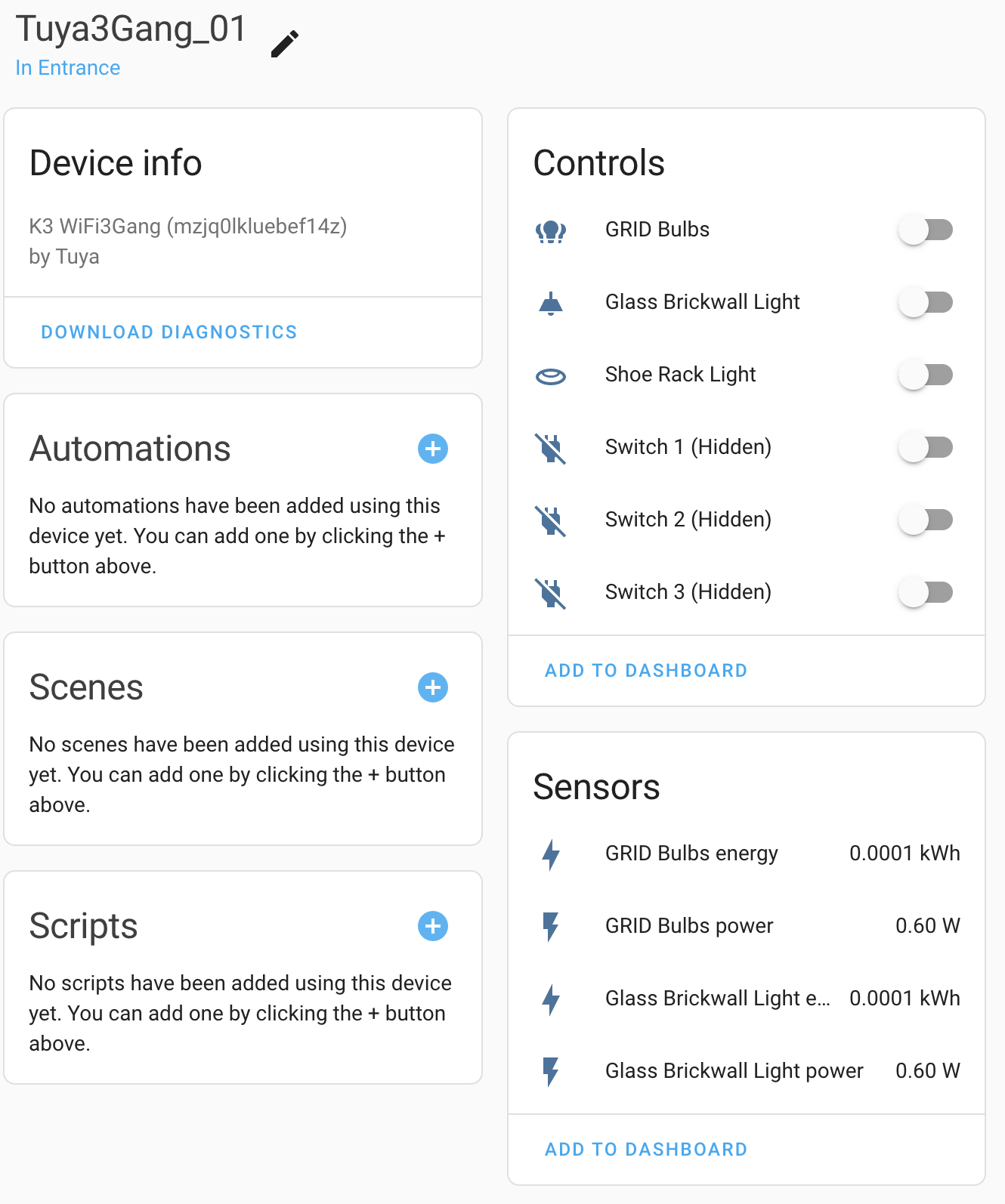Click the Switch 1 (Hidden) crossed-plug icon
The height and width of the screenshot is (1204, 1005).
pyautogui.click(x=551, y=447)
